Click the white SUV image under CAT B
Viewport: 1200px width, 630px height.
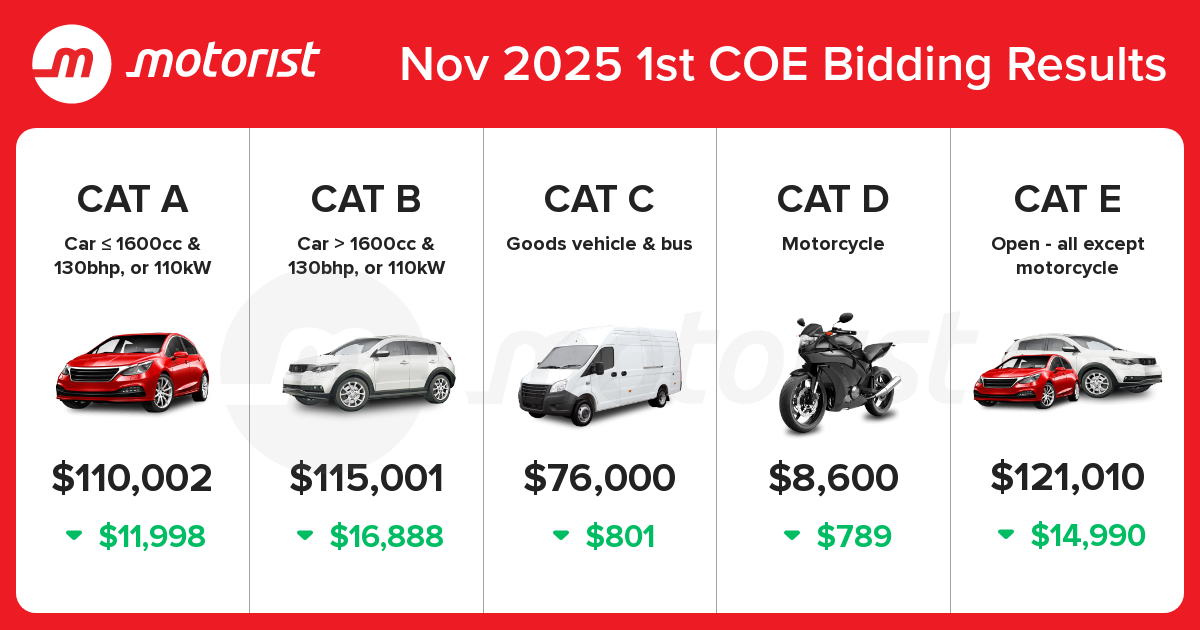coord(368,373)
